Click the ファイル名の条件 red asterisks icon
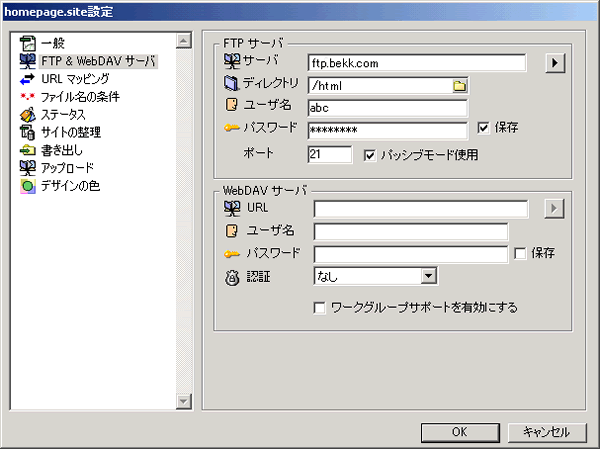The height and width of the screenshot is (449, 600). pos(28,96)
